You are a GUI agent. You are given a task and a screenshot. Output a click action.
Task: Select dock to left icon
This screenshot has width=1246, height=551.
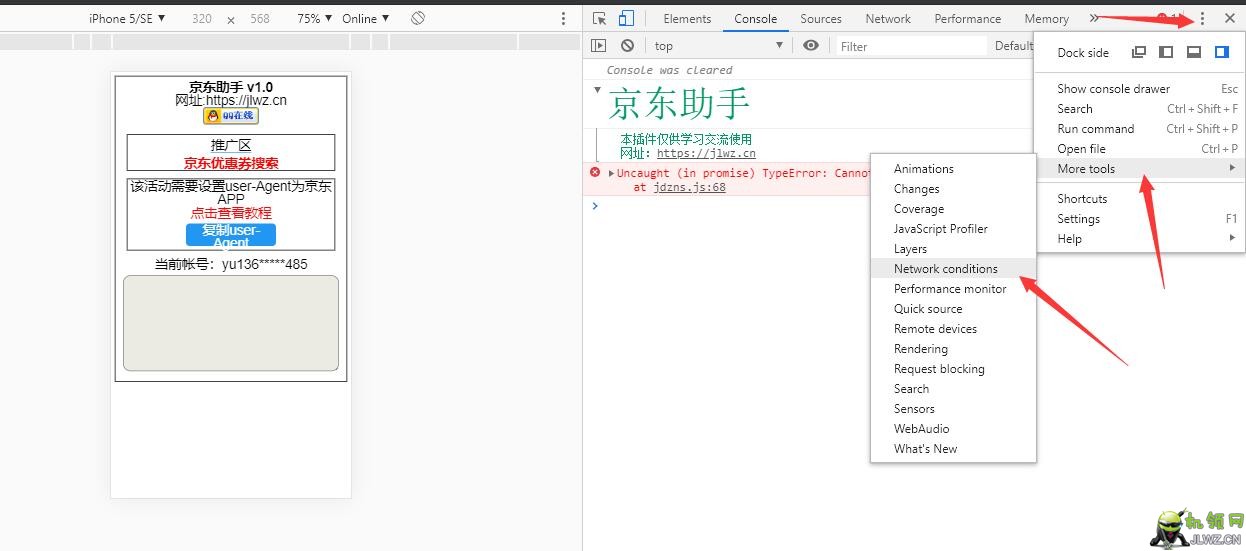(1166, 52)
